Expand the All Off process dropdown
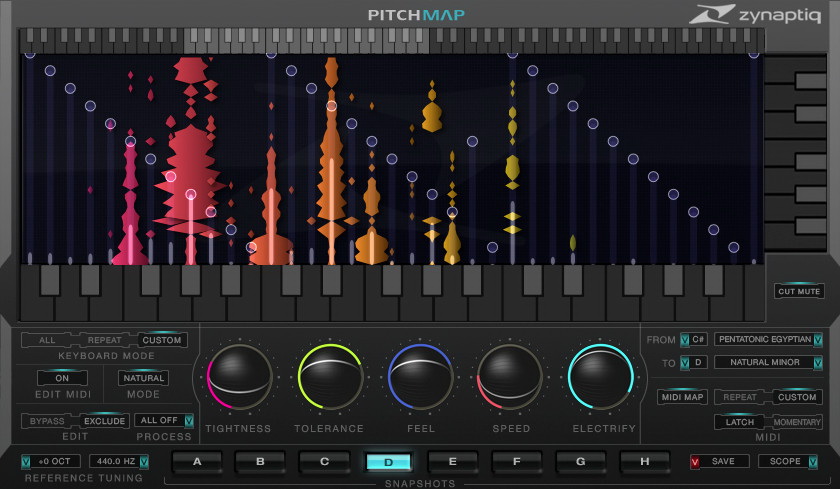 point(165,421)
